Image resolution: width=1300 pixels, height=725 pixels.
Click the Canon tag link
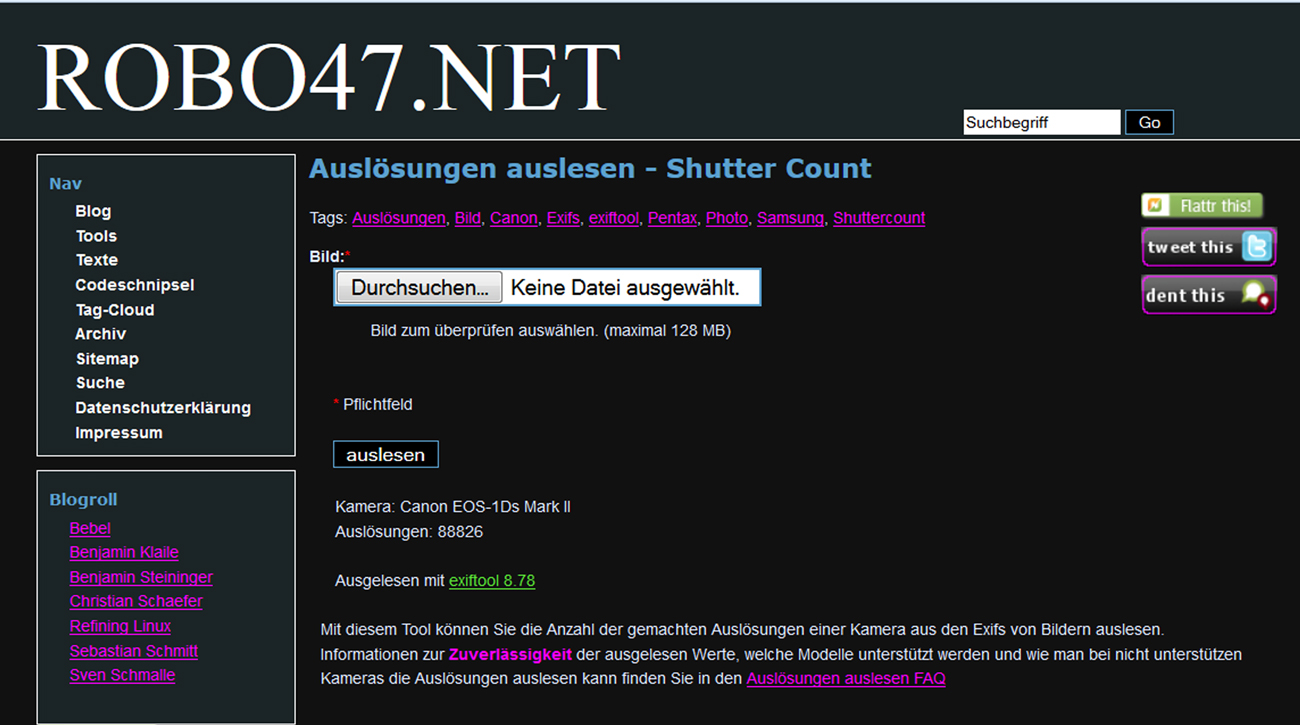[513, 218]
